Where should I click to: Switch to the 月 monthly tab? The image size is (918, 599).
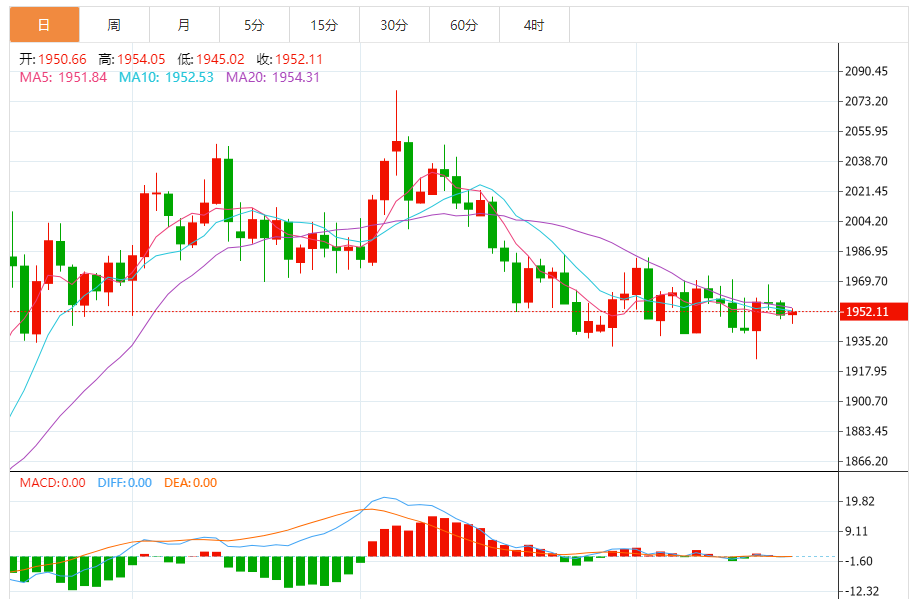pos(184,25)
